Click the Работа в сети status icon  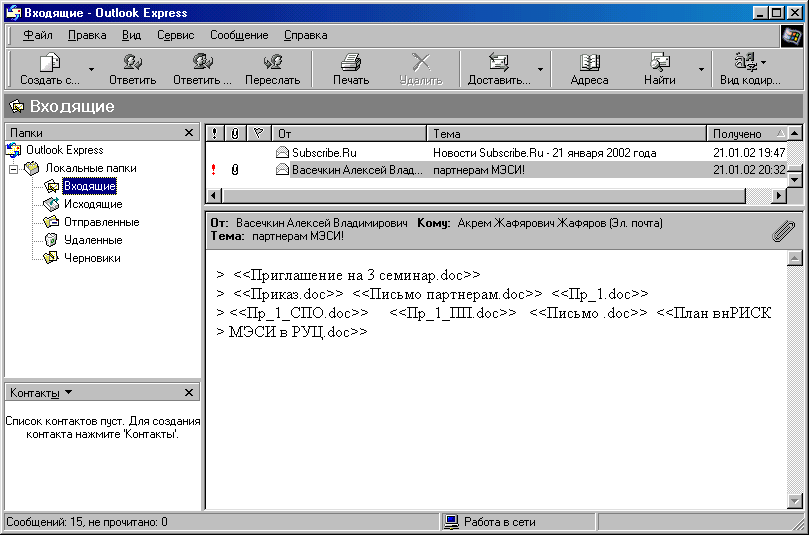(451, 522)
